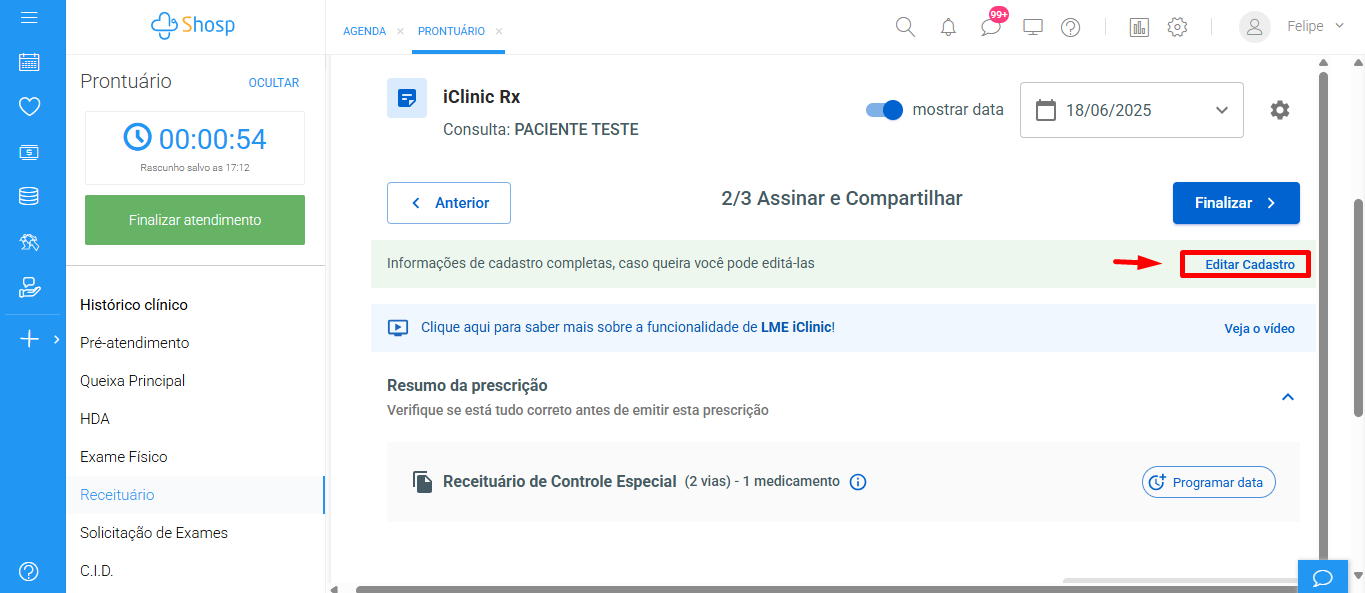
Task: Open Queixa Principal section
Action: (132, 381)
